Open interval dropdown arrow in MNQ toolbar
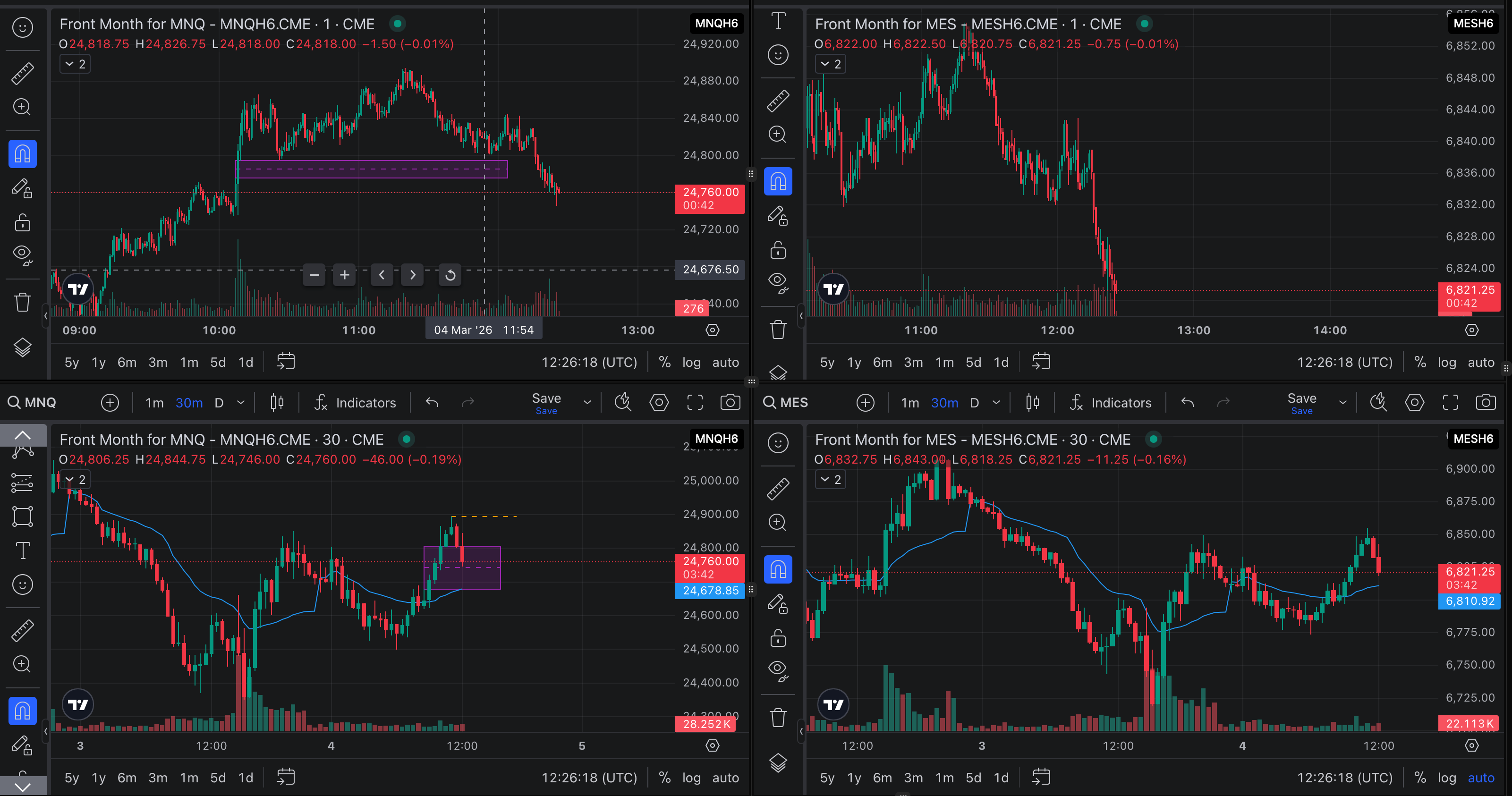The width and height of the screenshot is (1512, 796). [241, 402]
